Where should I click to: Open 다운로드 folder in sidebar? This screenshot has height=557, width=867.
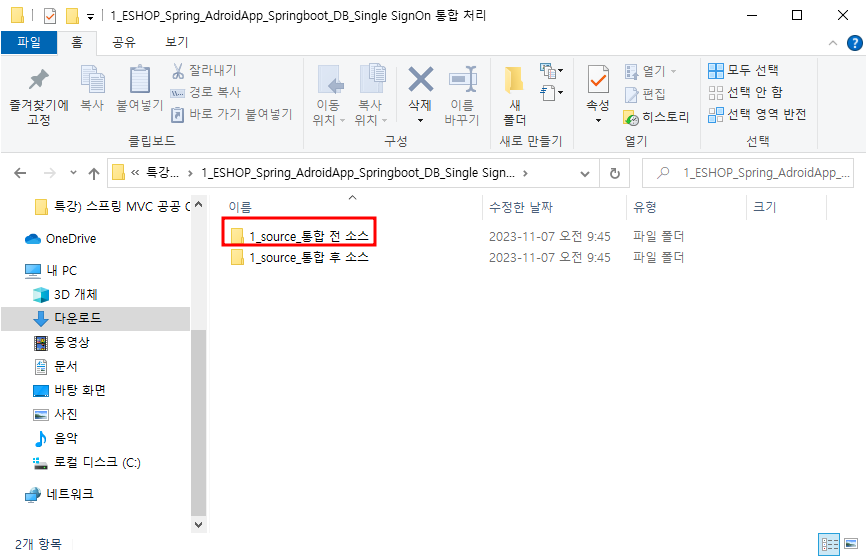click(68, 319)
